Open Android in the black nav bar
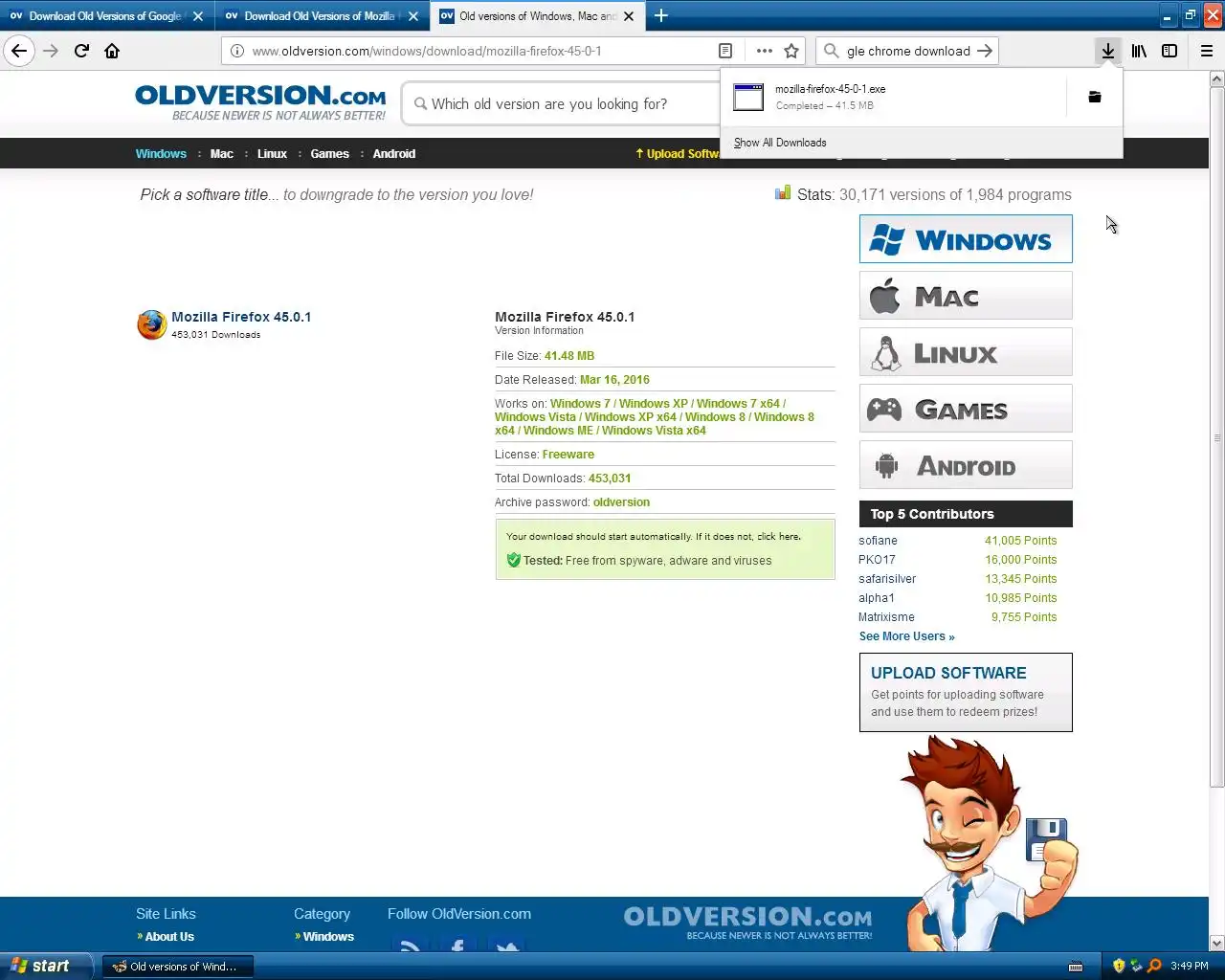 pyautogui.click(x=394, y=153)
